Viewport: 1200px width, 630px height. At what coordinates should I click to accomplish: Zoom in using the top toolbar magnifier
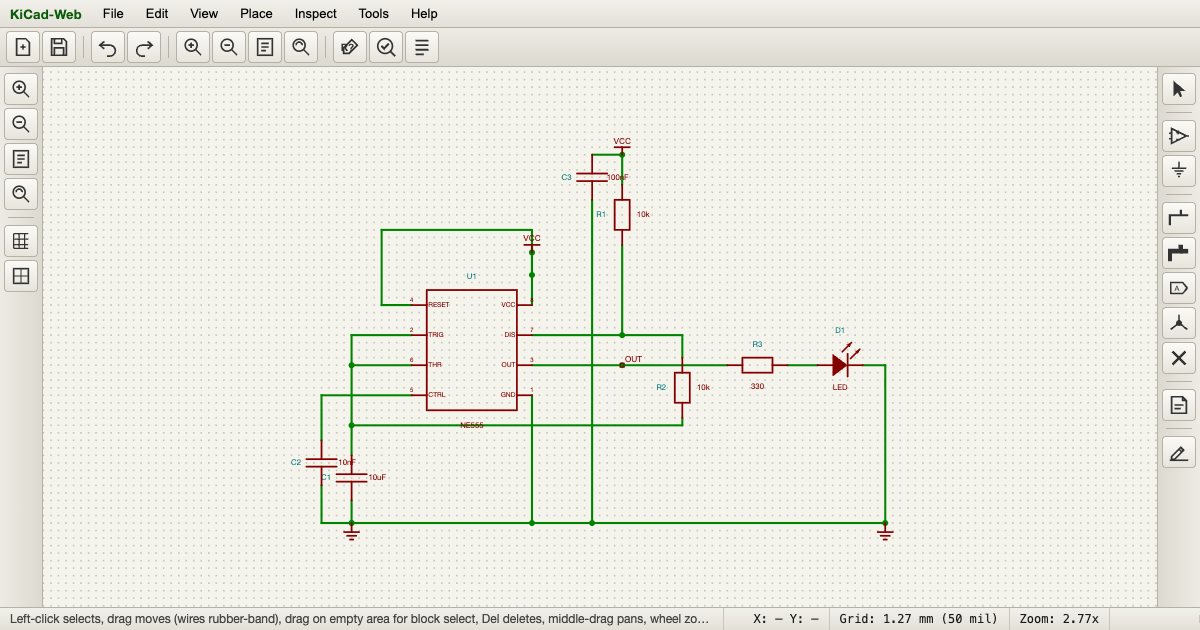(x=193, y=47)
